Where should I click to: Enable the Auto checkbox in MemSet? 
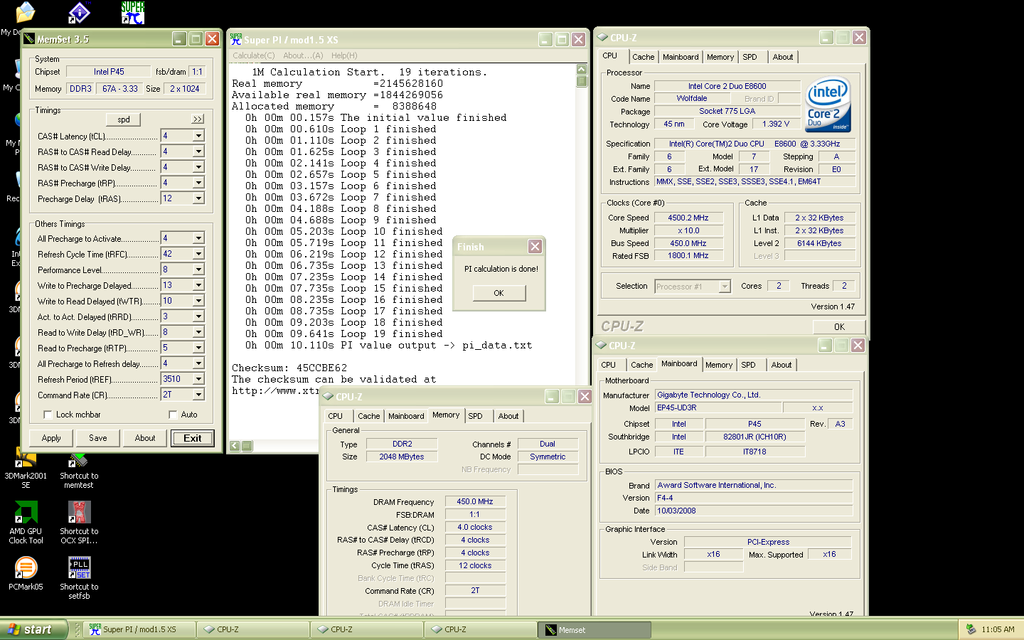pos(172,415)
